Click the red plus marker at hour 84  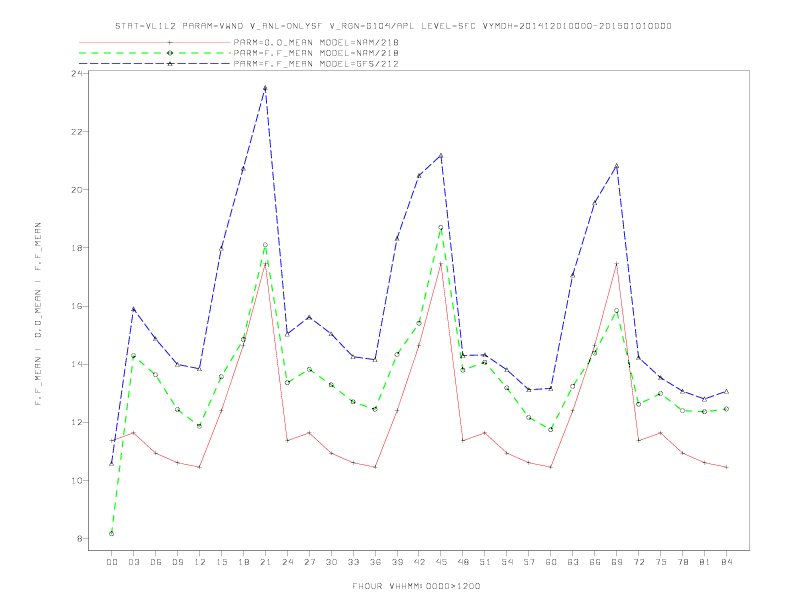726,467
